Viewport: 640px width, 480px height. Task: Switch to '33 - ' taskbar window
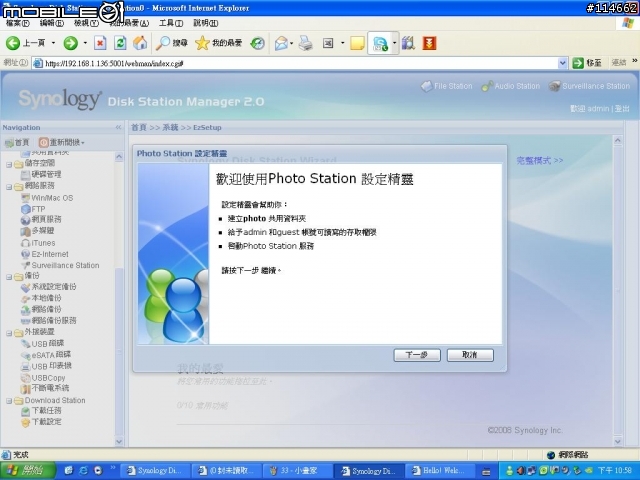[x=297, y=471]
